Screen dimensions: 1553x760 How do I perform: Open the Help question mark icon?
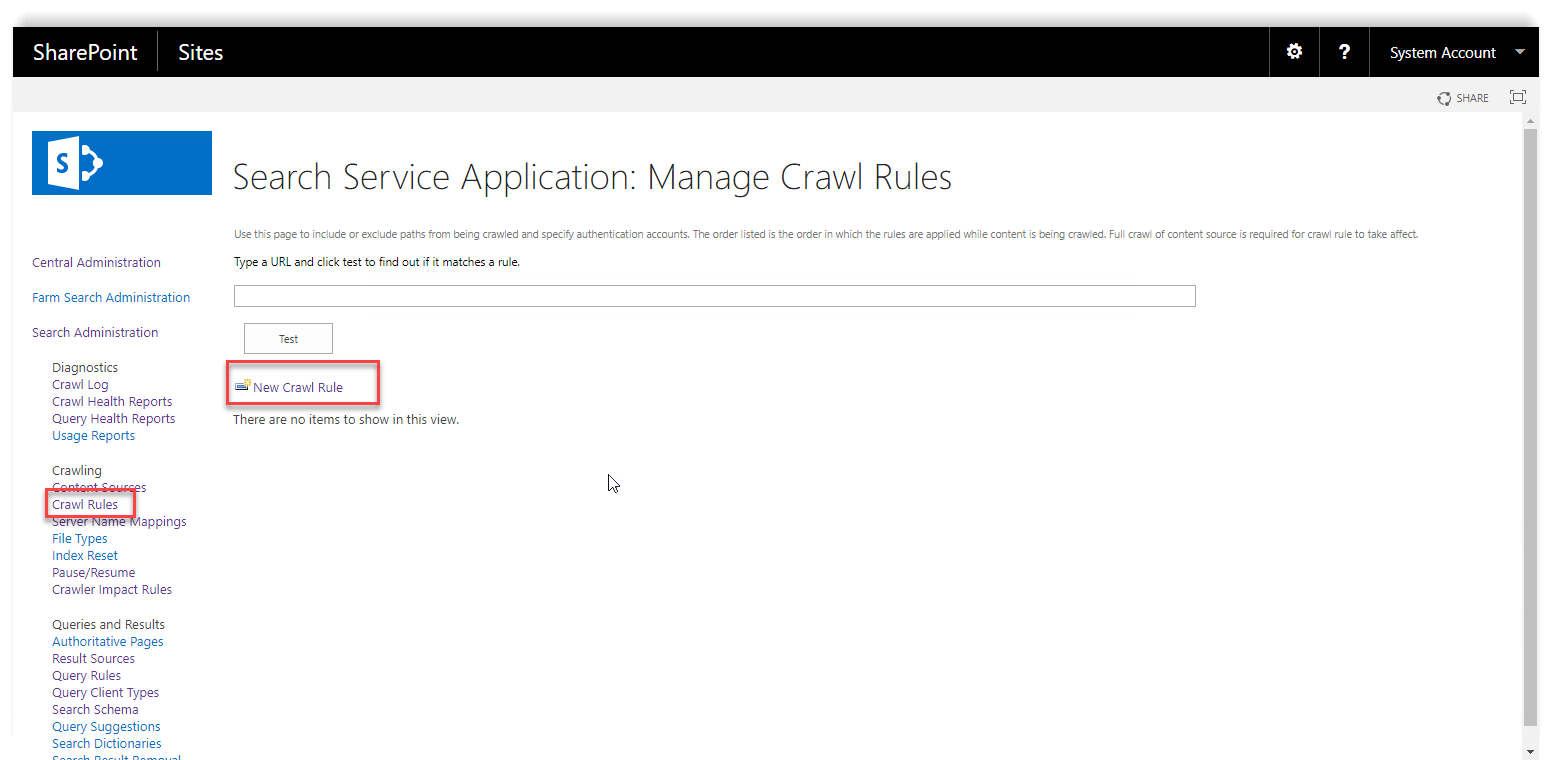pos(1344,52)
